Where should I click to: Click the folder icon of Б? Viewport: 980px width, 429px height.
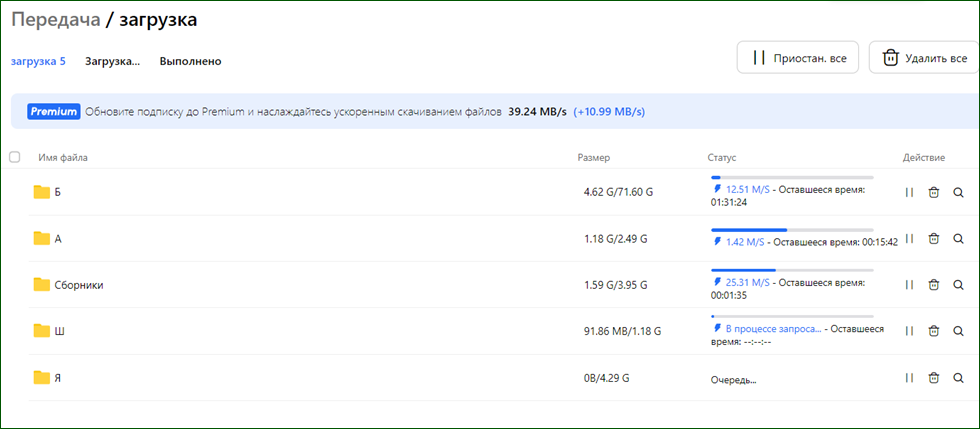[41, 192]
